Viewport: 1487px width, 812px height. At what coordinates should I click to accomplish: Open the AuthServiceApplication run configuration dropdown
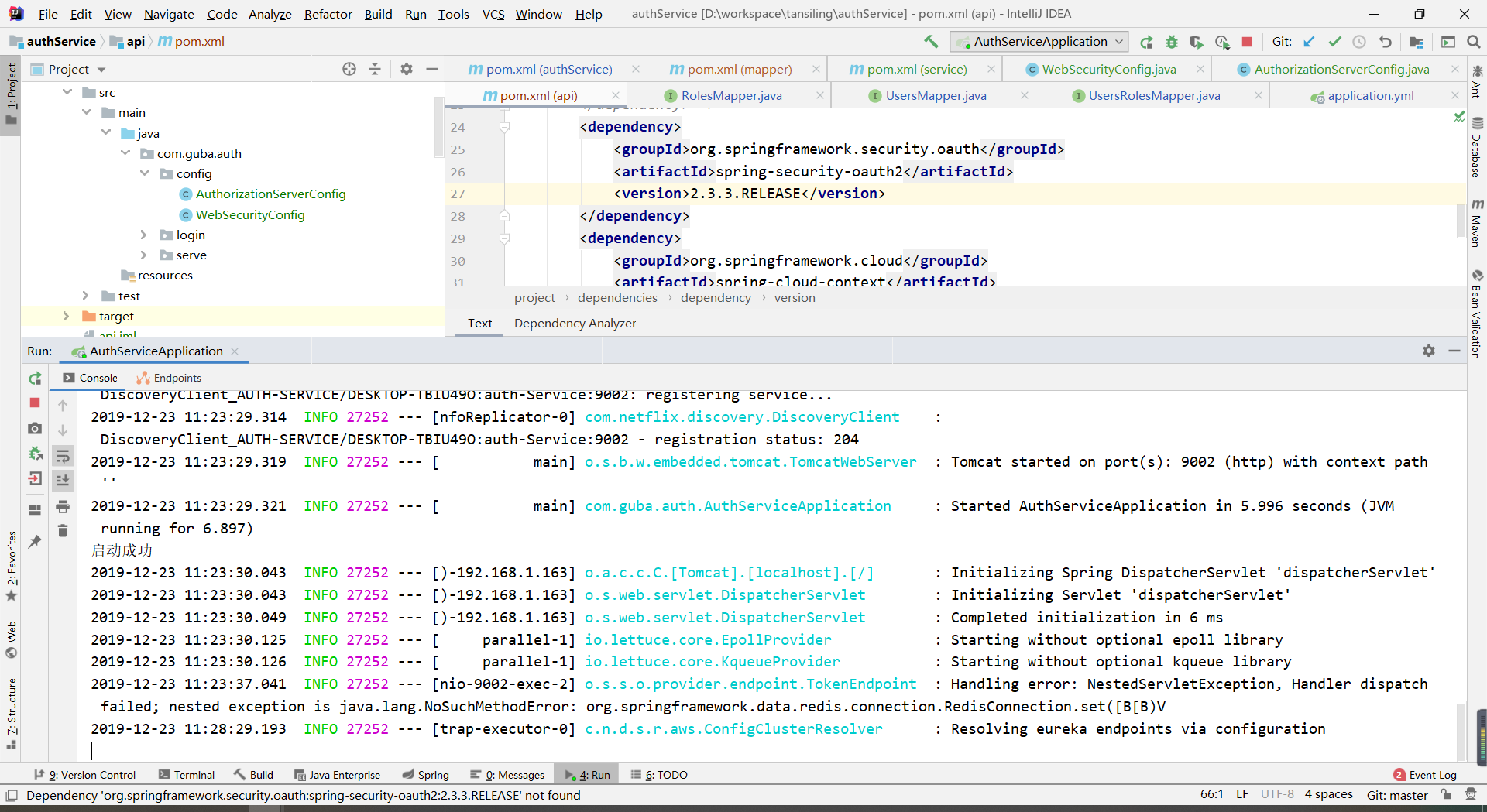pos(1039,42)
